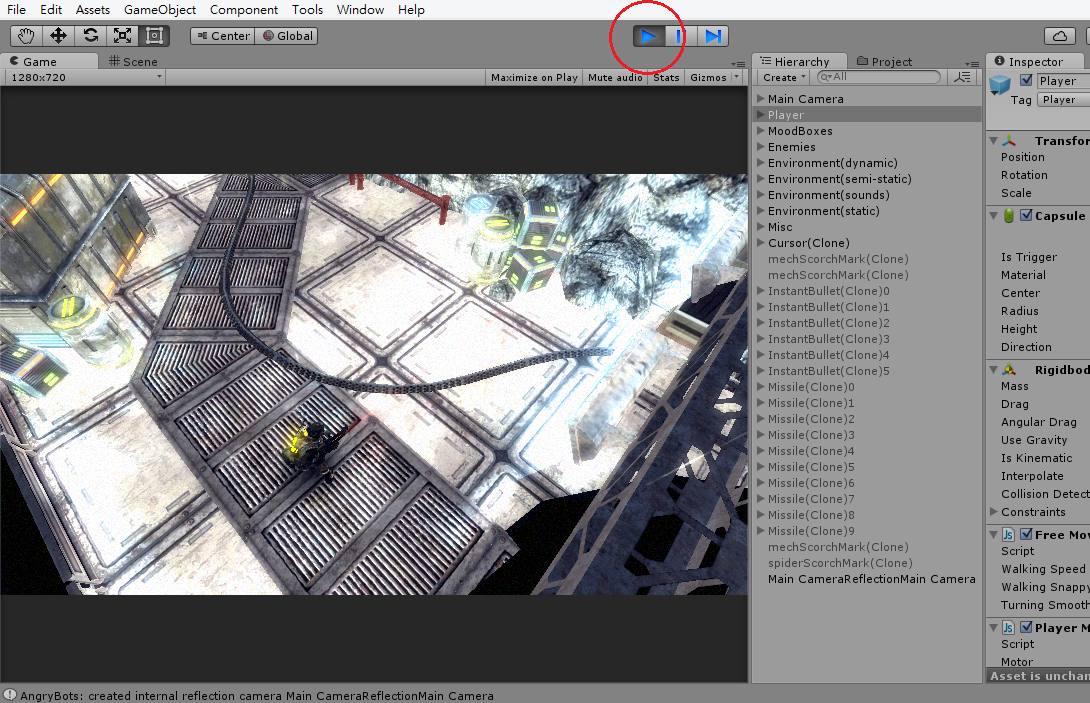Image resolution: width=1090 pixels, height=703 pixels.
Task: Click the hierarchy search field
Action: 879,77
